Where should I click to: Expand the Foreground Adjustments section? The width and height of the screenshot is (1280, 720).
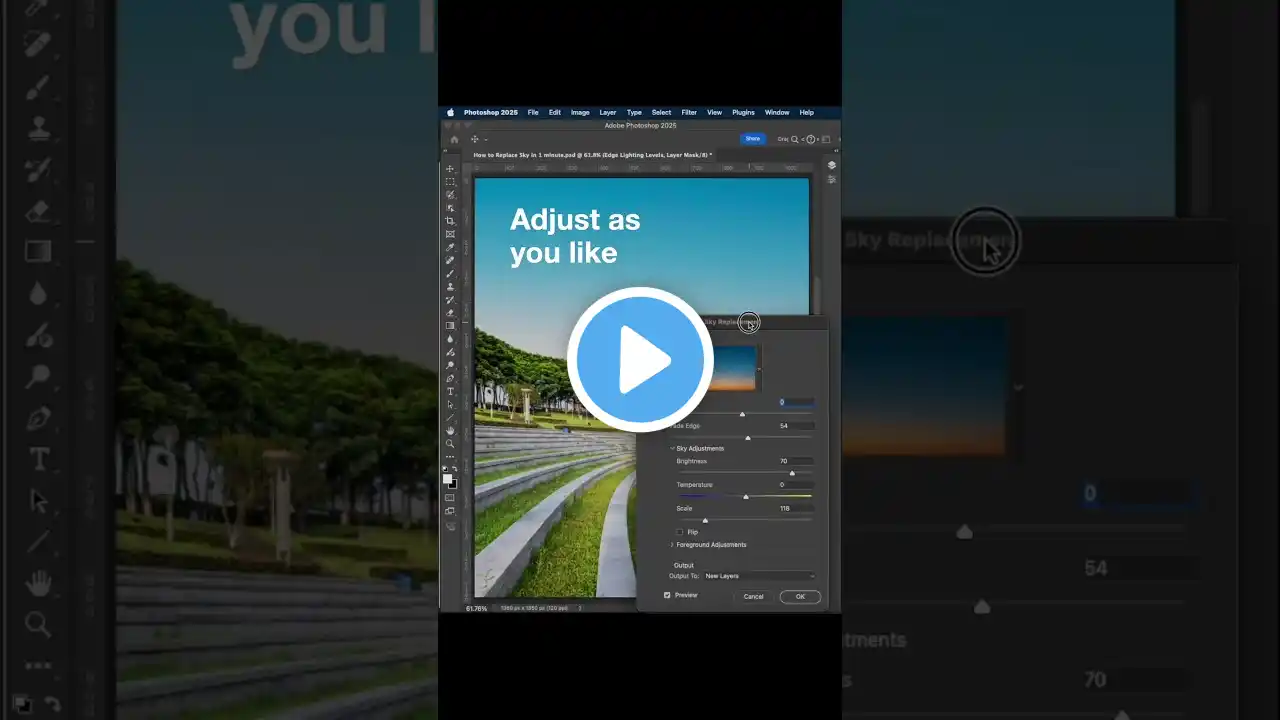click(x=672, y=545)
